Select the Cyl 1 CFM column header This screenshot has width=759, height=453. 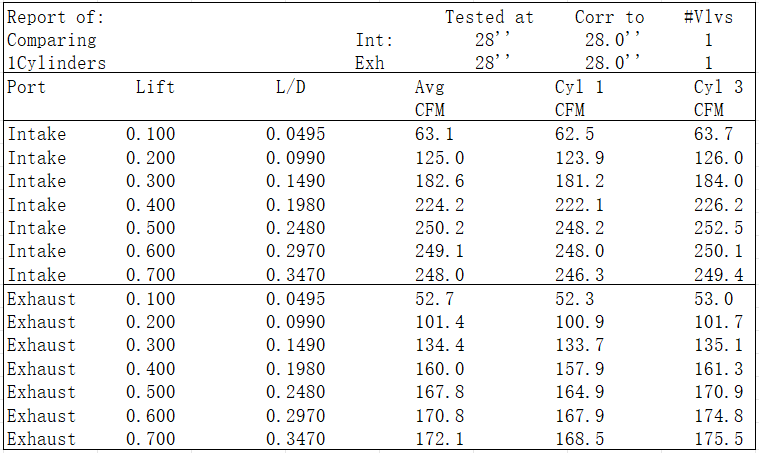[579, 98]
